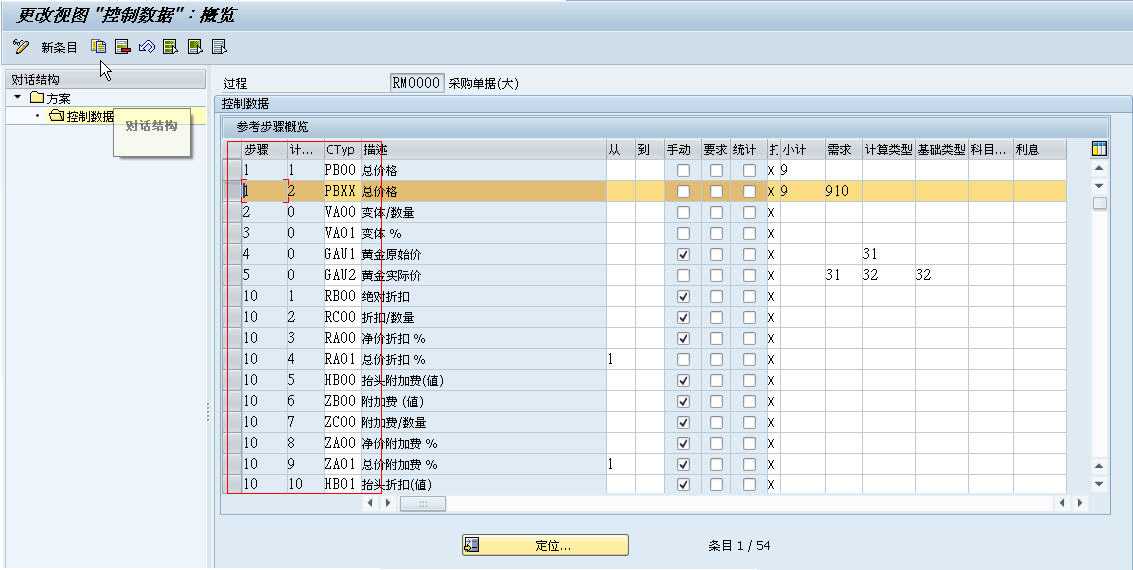Click calculation type cell 31 in GAU1 row

click(888, 254)
